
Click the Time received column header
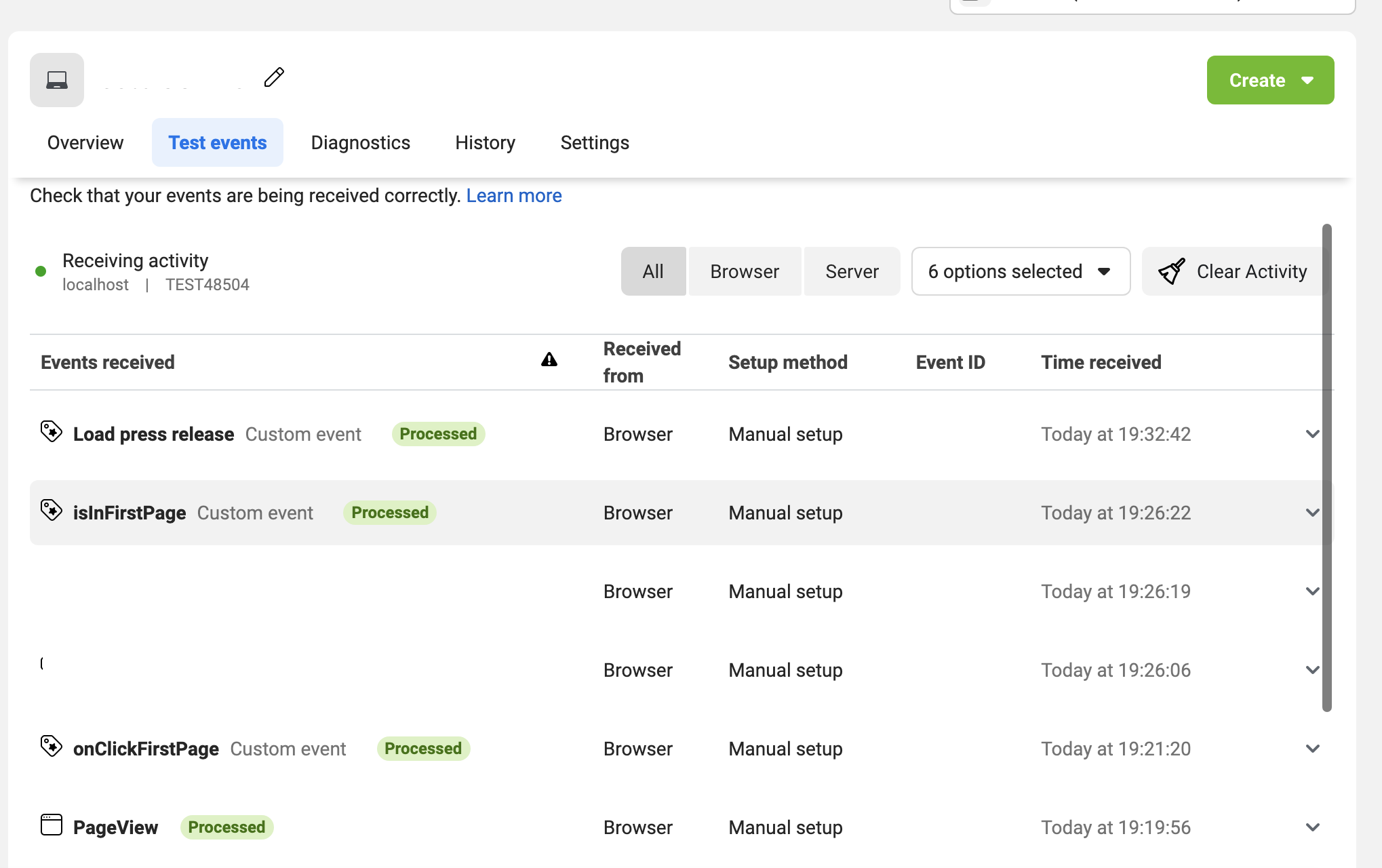1101,362
